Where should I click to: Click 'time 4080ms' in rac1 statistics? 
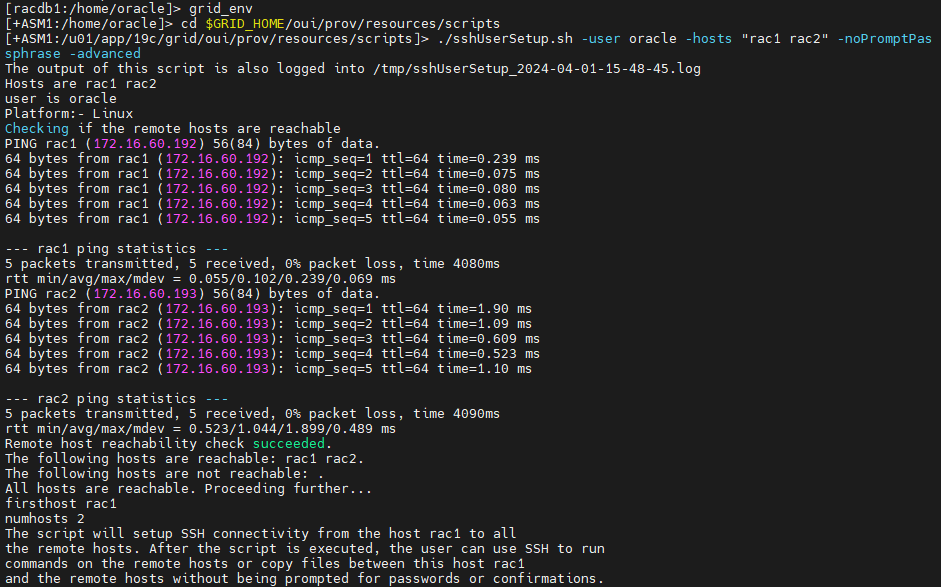pyautogui.click(x=457, y=264)
